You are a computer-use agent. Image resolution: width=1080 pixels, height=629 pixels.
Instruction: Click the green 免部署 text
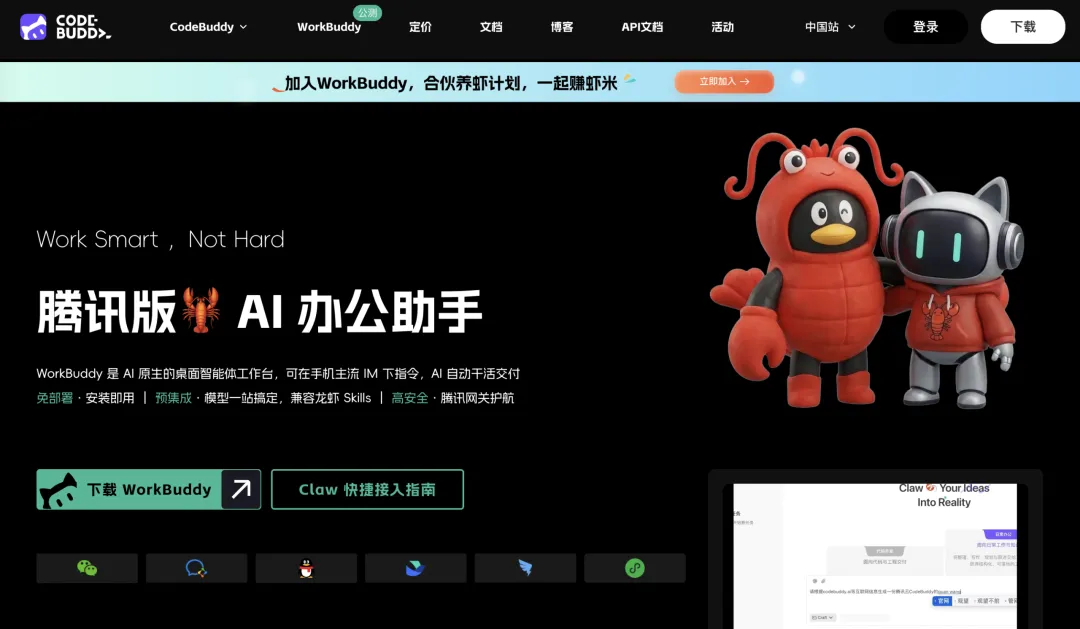tap(54, 398)
